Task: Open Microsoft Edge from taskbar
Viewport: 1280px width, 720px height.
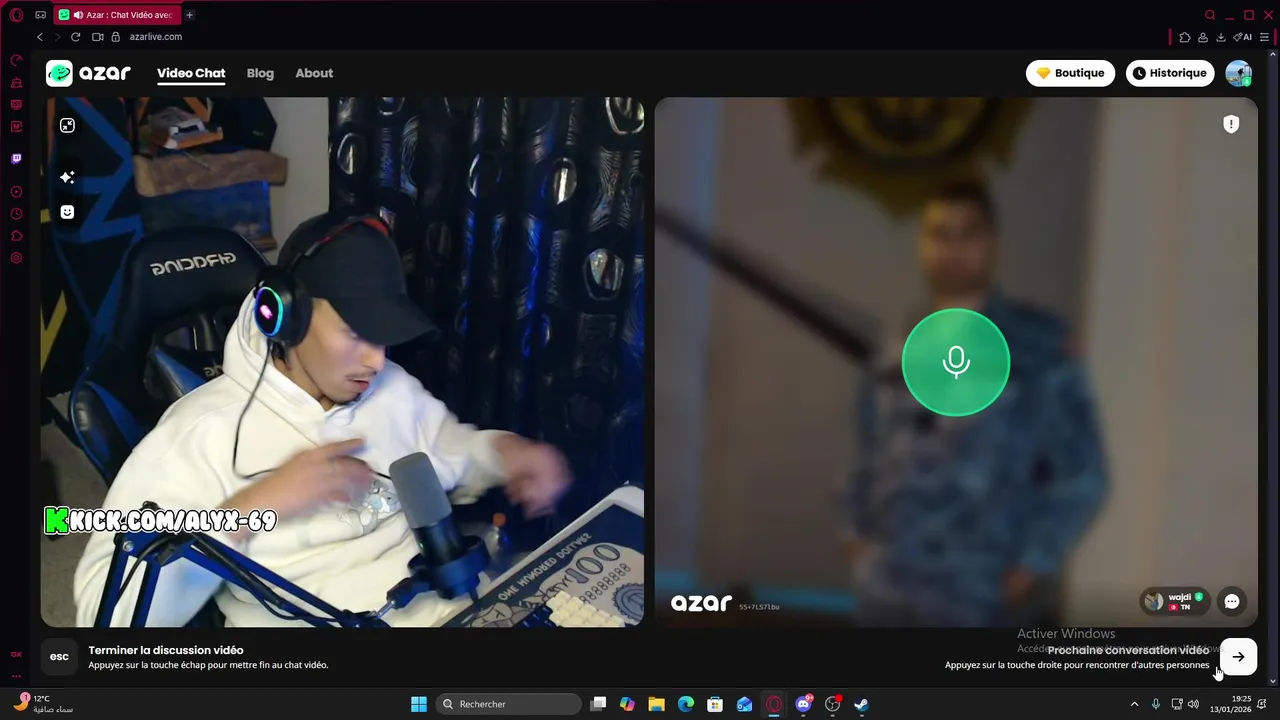Action: pos(685,704)
